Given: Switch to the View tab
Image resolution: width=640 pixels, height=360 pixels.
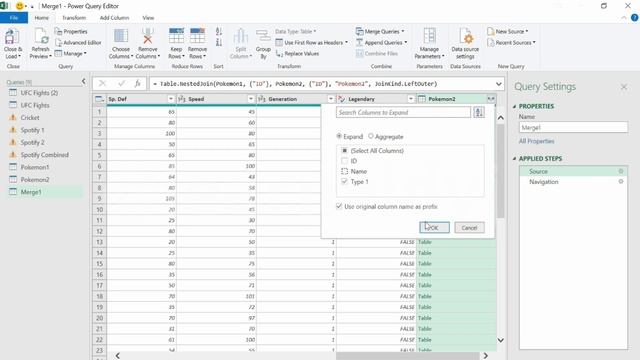Looking at the screenshot, I should click(148, 18).
